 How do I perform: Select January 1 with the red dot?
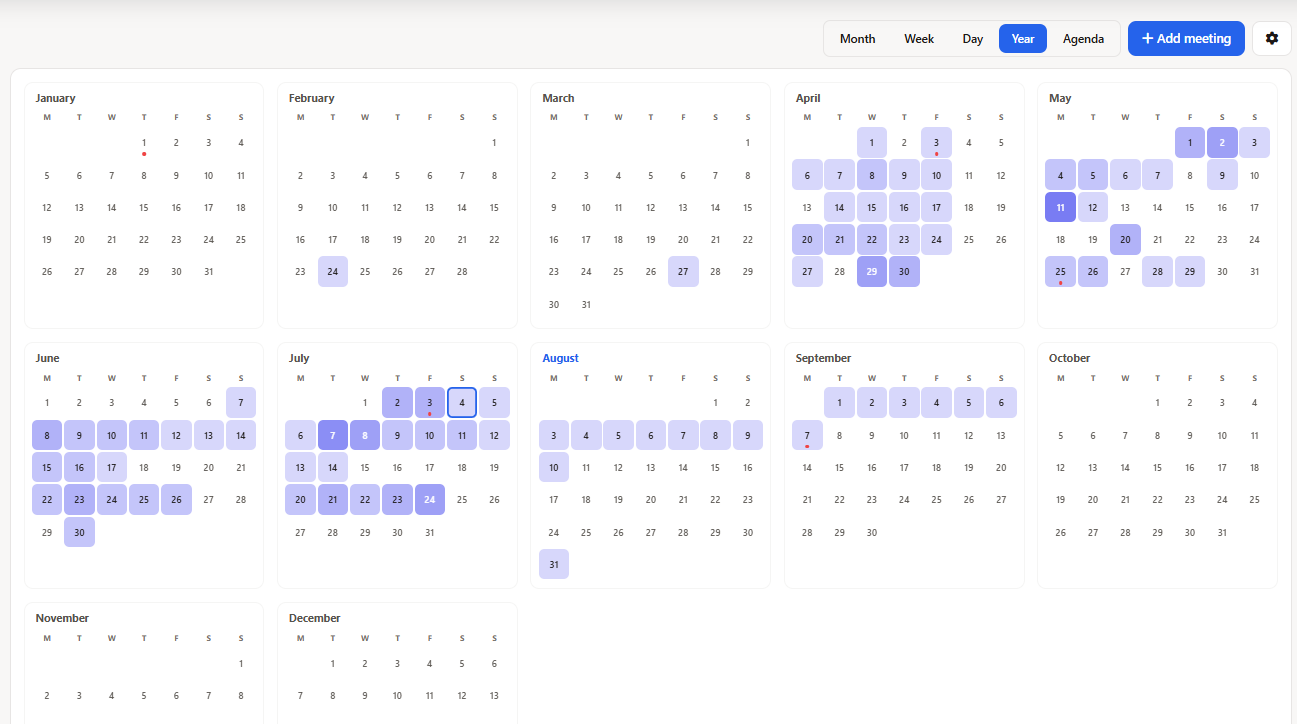(144, 143)
